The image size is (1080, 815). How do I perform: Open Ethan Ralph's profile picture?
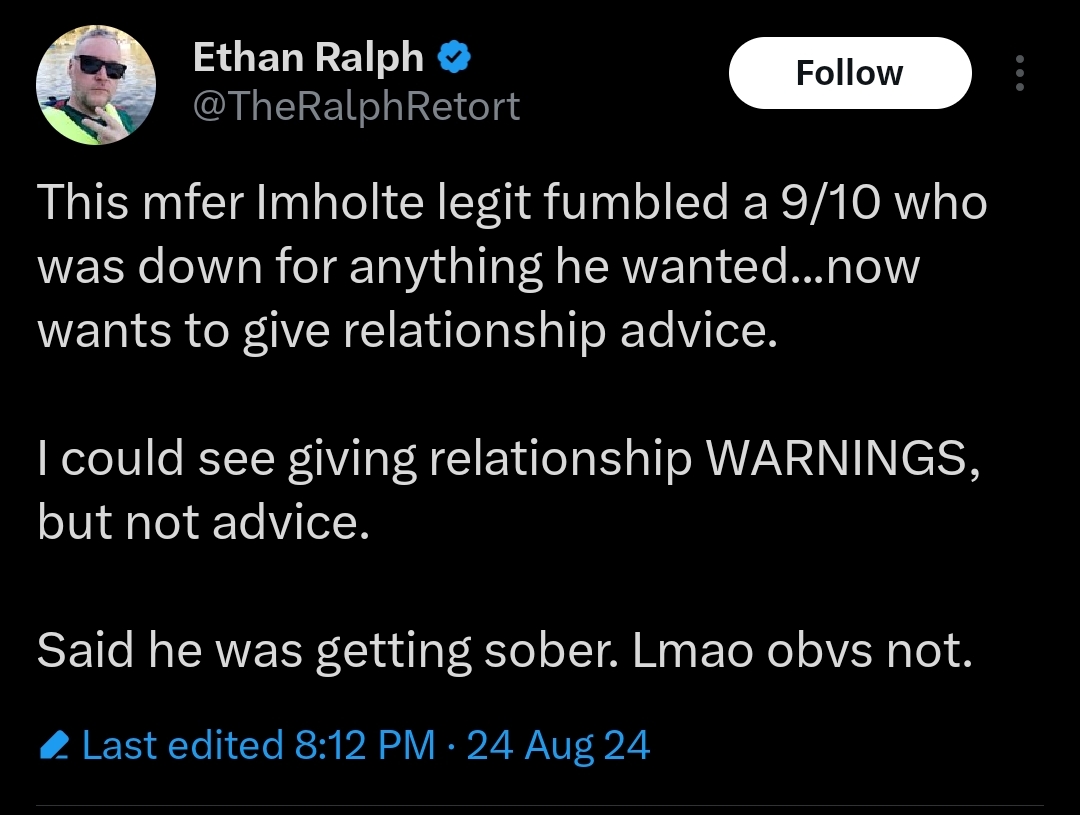pos(96,85)
